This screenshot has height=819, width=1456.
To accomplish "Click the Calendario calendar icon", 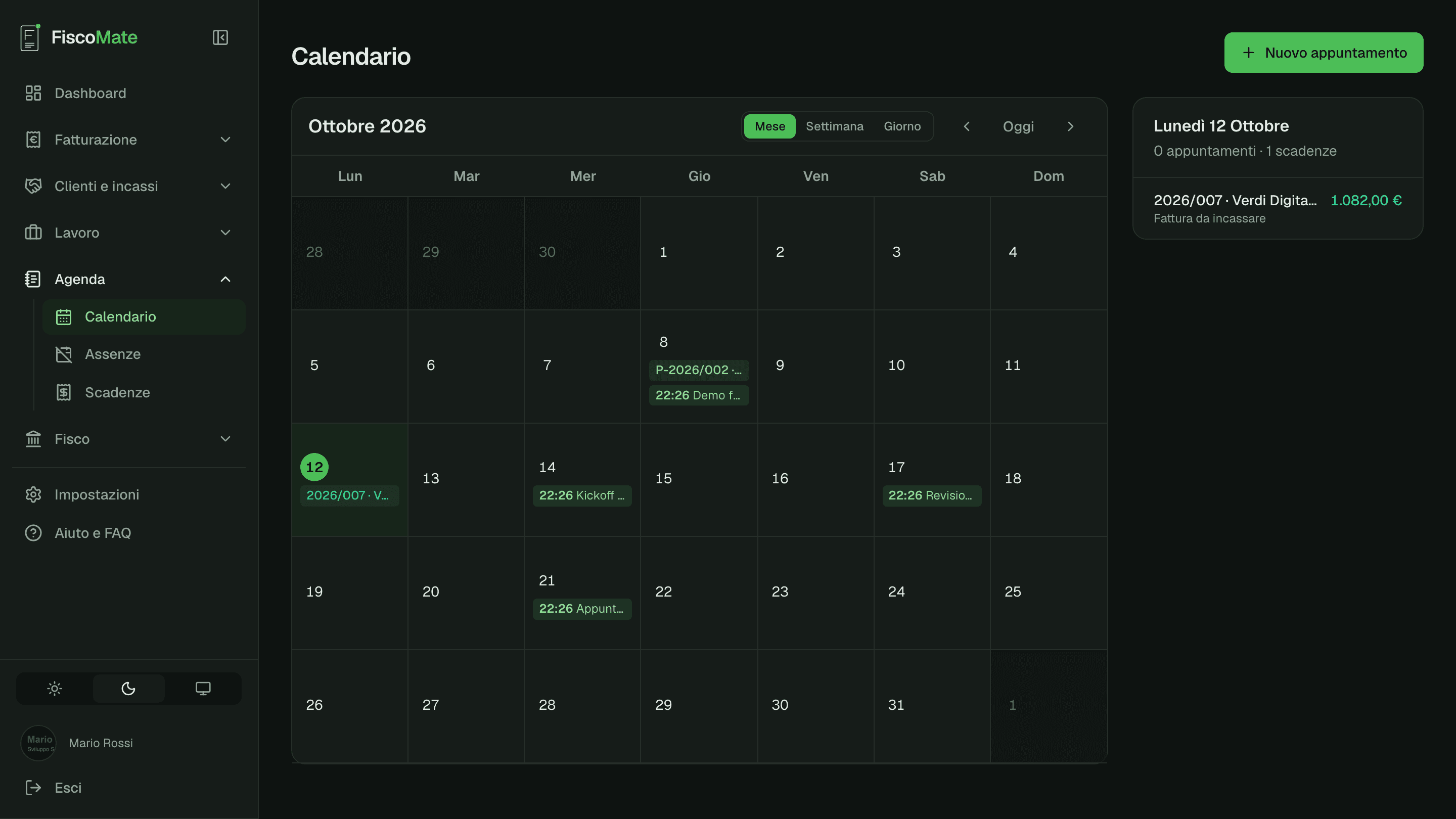I will (64, 317).
